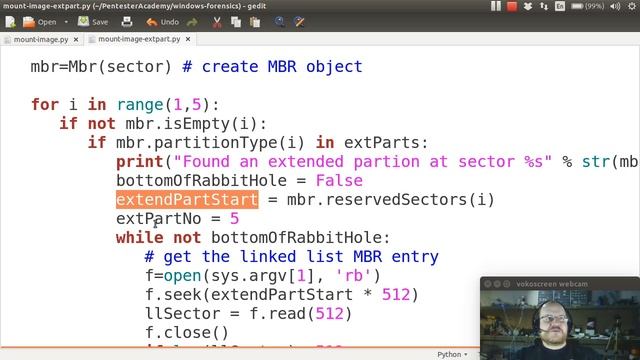Viewport: 640px width, 360px height.
Task: Click the '# create MBR object' comment
Action: (x=272, y=67)
